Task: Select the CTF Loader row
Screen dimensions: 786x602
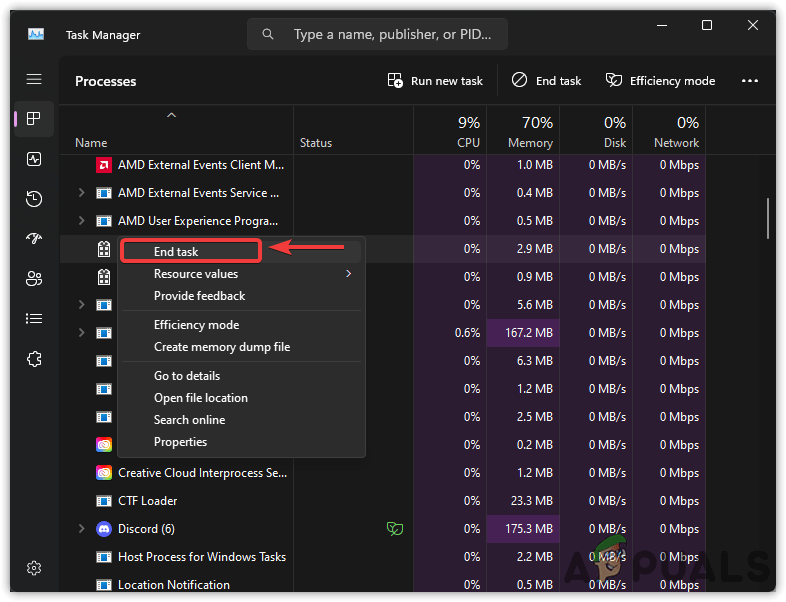Action: [382, 501]
